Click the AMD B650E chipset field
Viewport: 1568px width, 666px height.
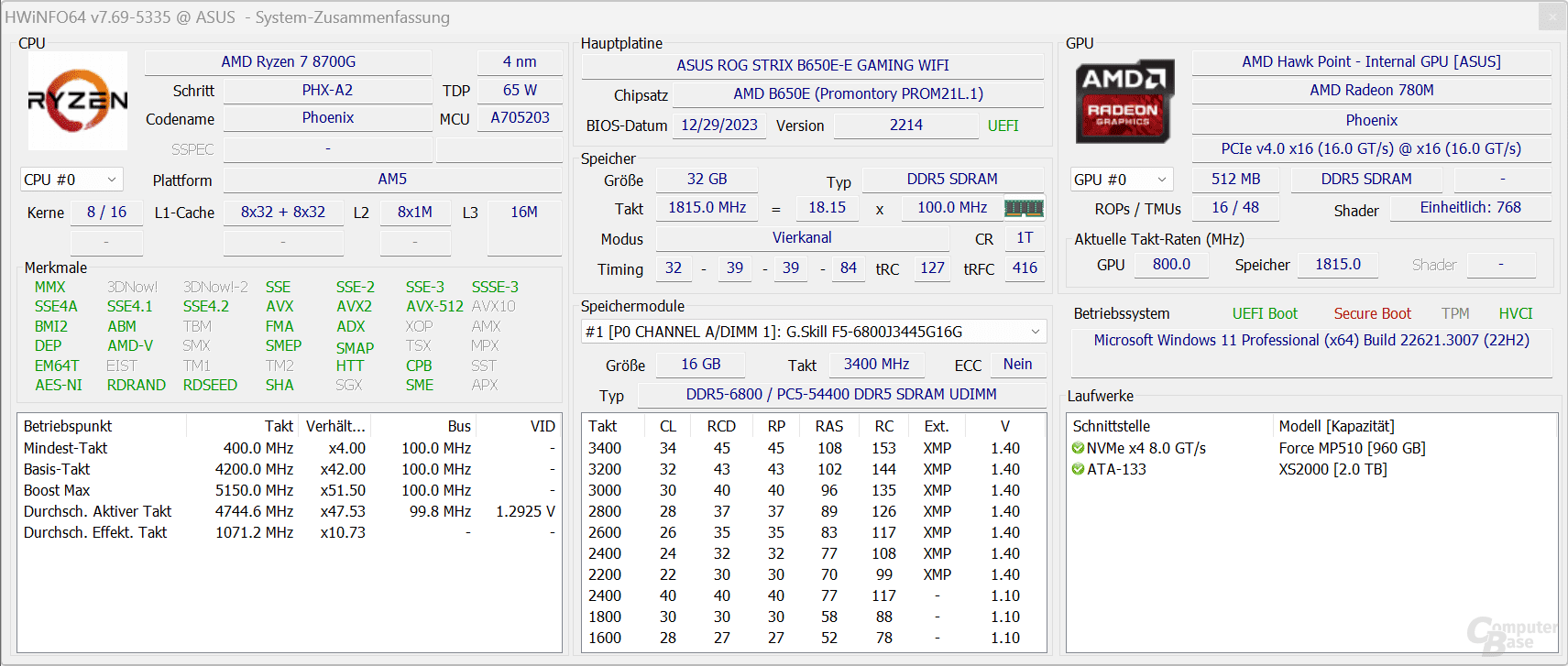coord(858,93)
